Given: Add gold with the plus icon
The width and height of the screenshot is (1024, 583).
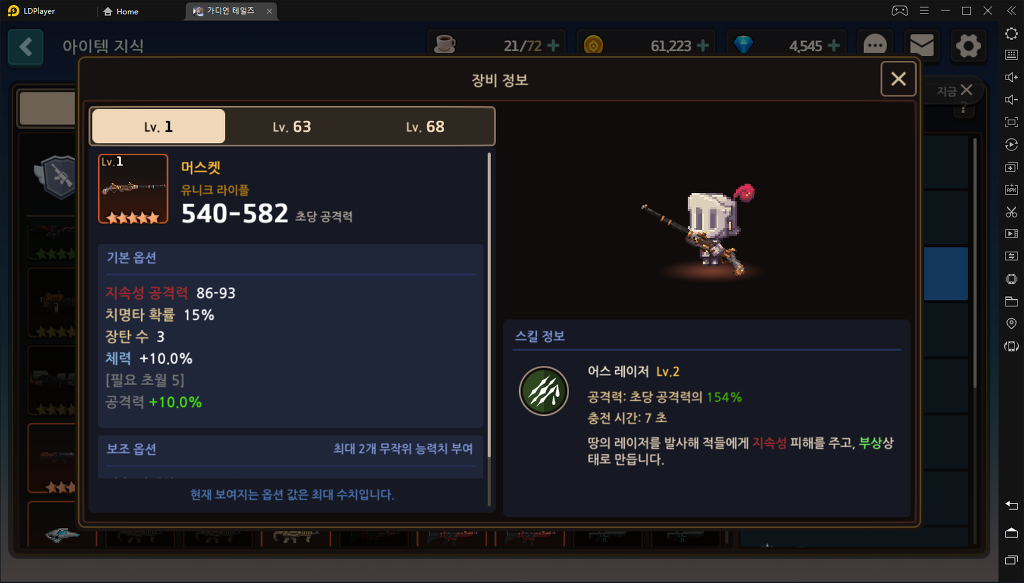Looking at the screenshot, I should tap(703, 46).
